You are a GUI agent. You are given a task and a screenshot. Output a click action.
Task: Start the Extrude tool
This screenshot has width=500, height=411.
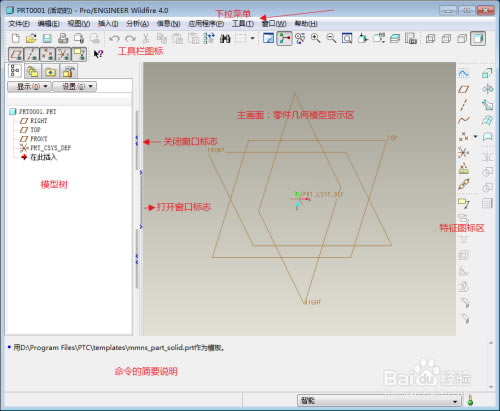tap(487, 73)
